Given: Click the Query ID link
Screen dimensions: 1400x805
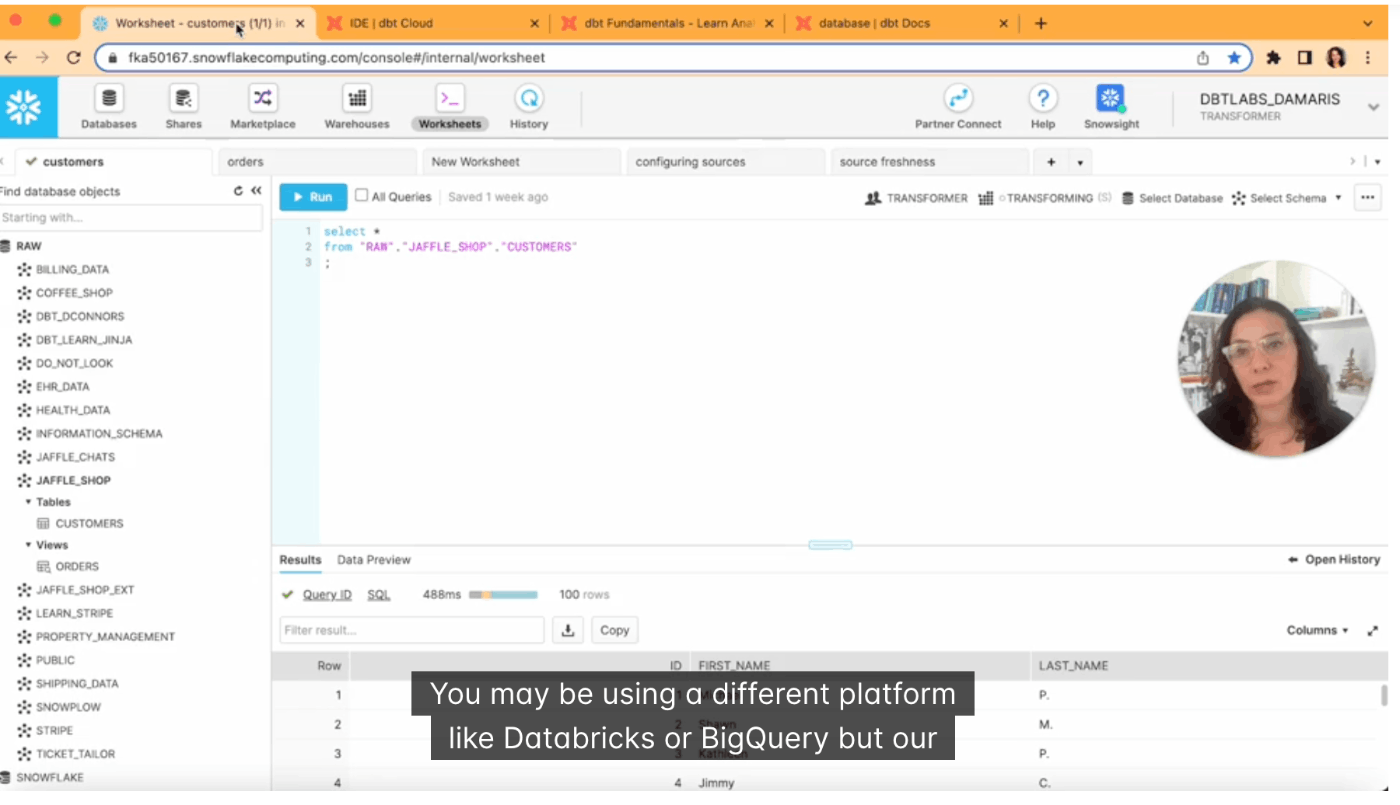Looking at the screenshot, I should click(x=327, y=595).
